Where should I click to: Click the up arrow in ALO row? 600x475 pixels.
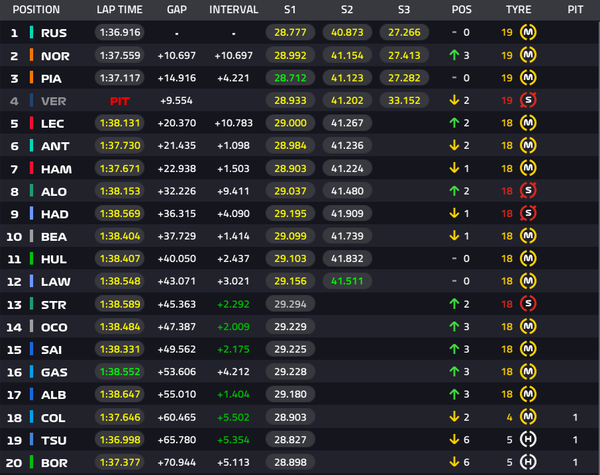[x=454, y=191]
